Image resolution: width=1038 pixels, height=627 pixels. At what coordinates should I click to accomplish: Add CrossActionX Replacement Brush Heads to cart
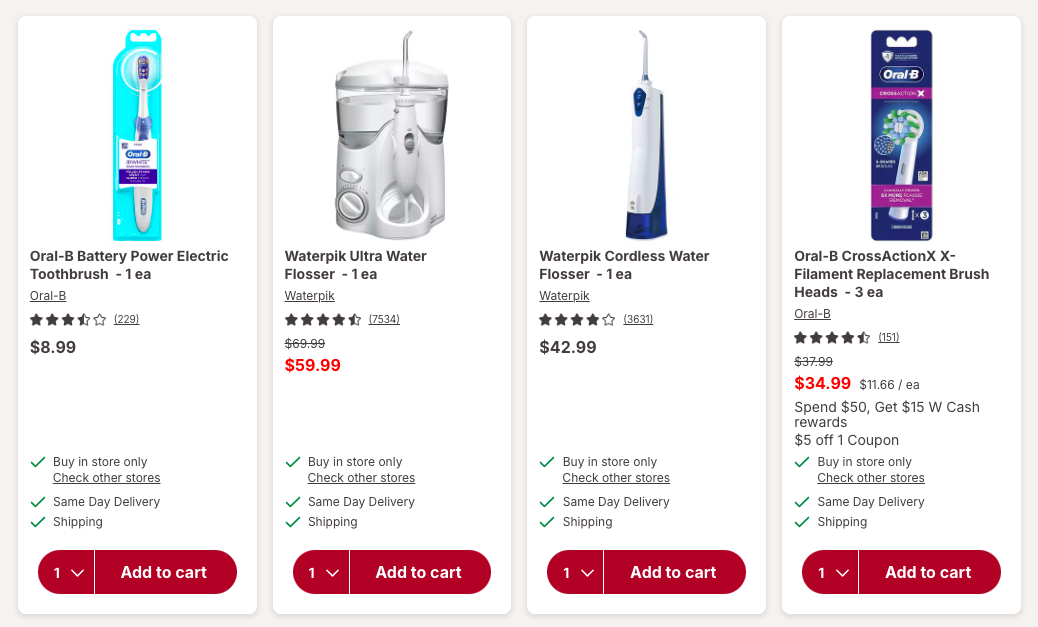928,573
